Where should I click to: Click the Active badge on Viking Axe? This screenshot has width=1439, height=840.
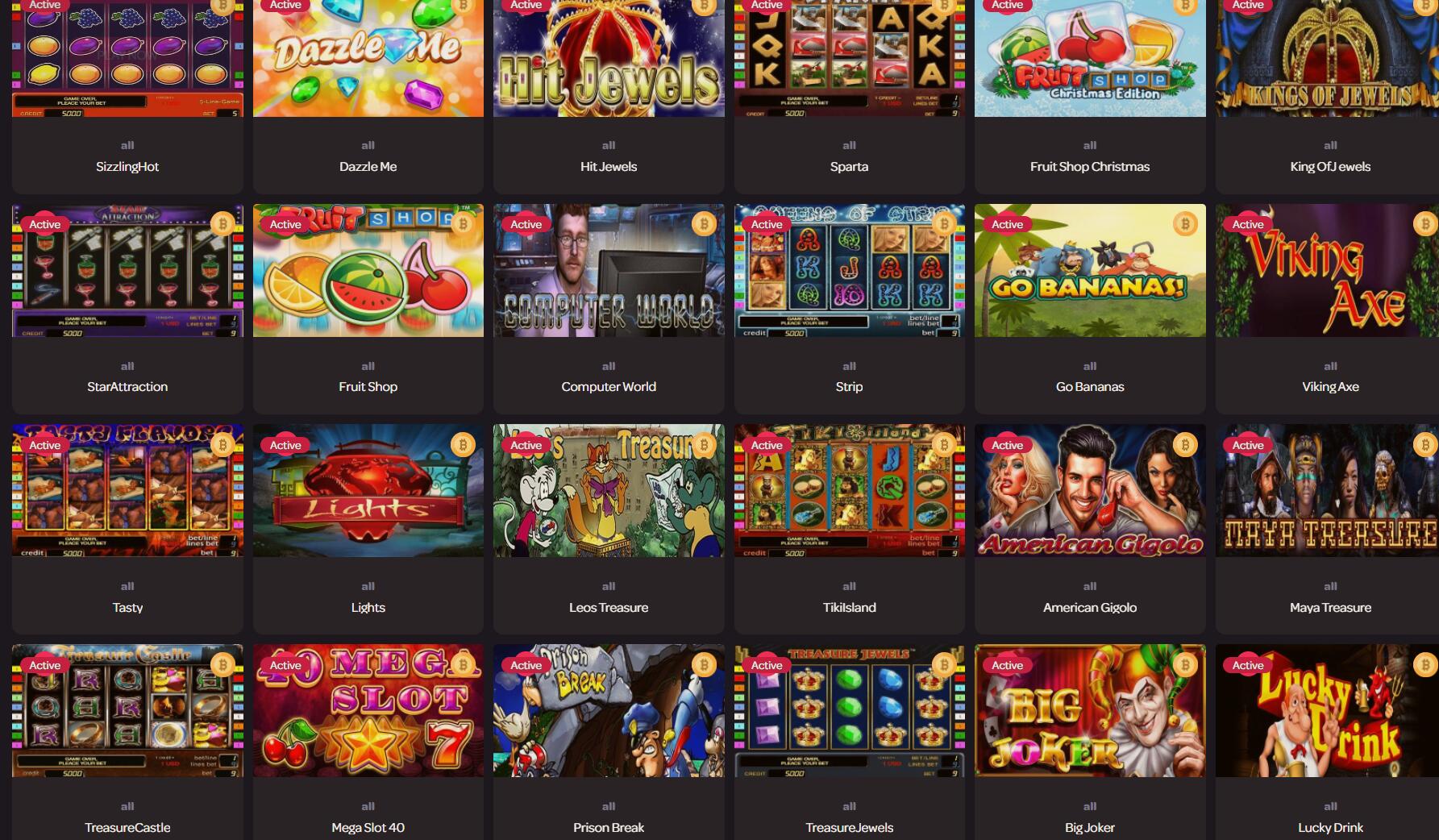click(x=1247, y=224)
